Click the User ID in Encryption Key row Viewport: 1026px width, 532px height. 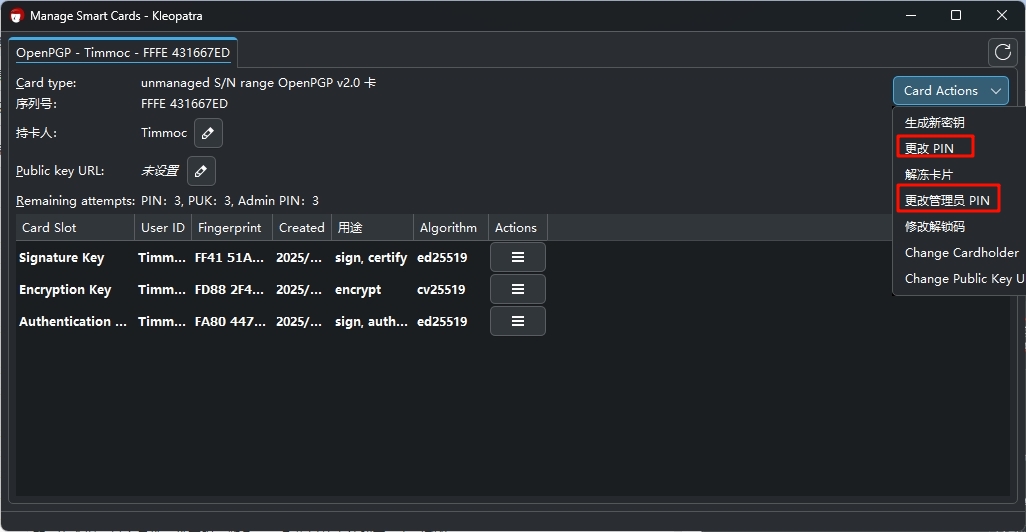click(162, 290)
